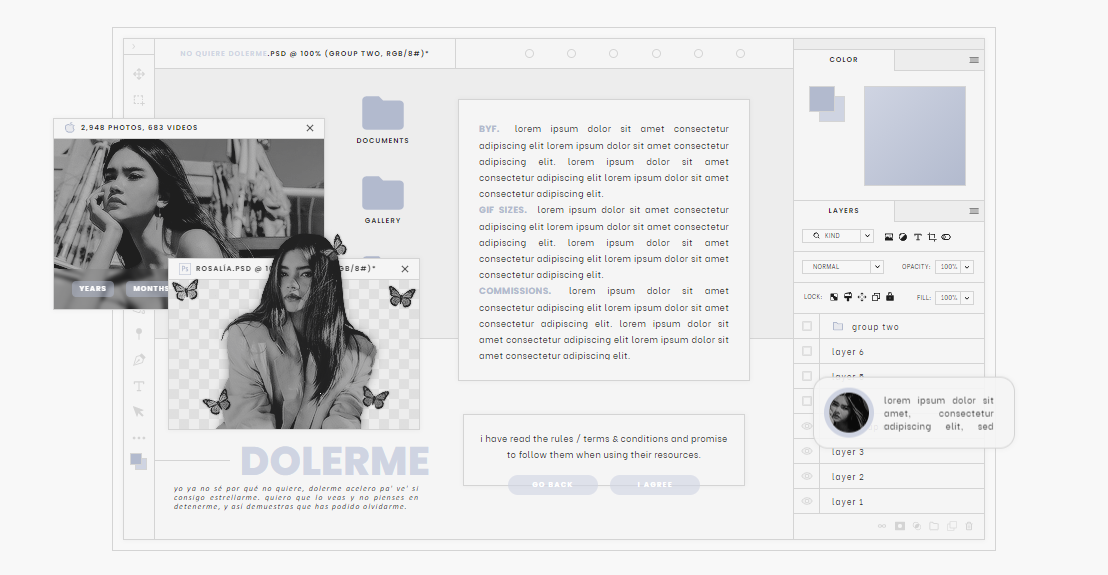Select the Rectangular Marquee tool
This screenshot has height=575, width=1108.
pos(139,100)
